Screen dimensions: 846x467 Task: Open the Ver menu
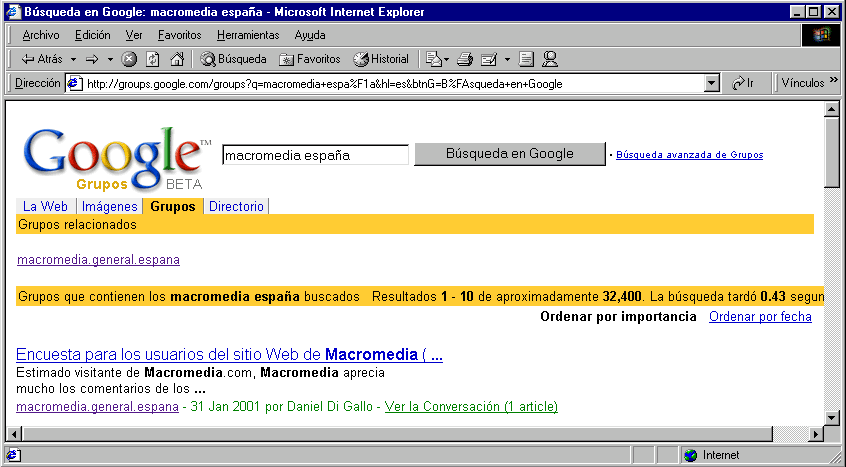point(134,35)
